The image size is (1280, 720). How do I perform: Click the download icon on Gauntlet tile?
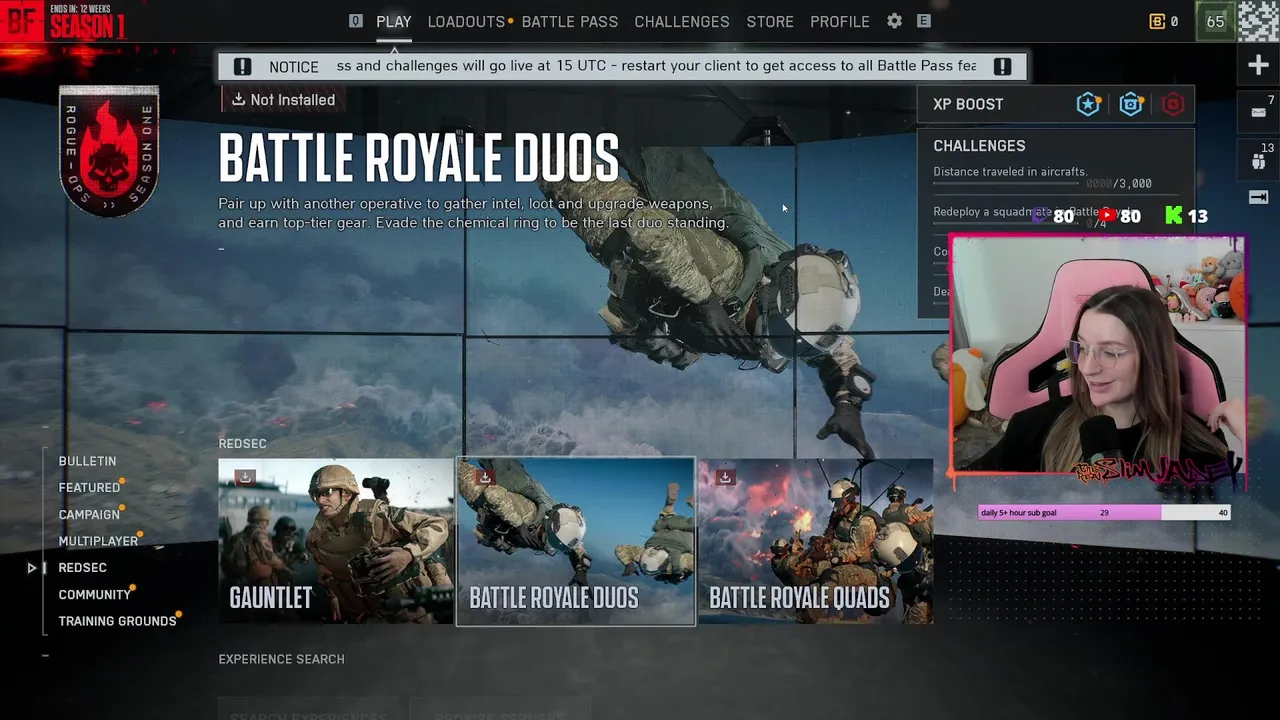[245, 478]
